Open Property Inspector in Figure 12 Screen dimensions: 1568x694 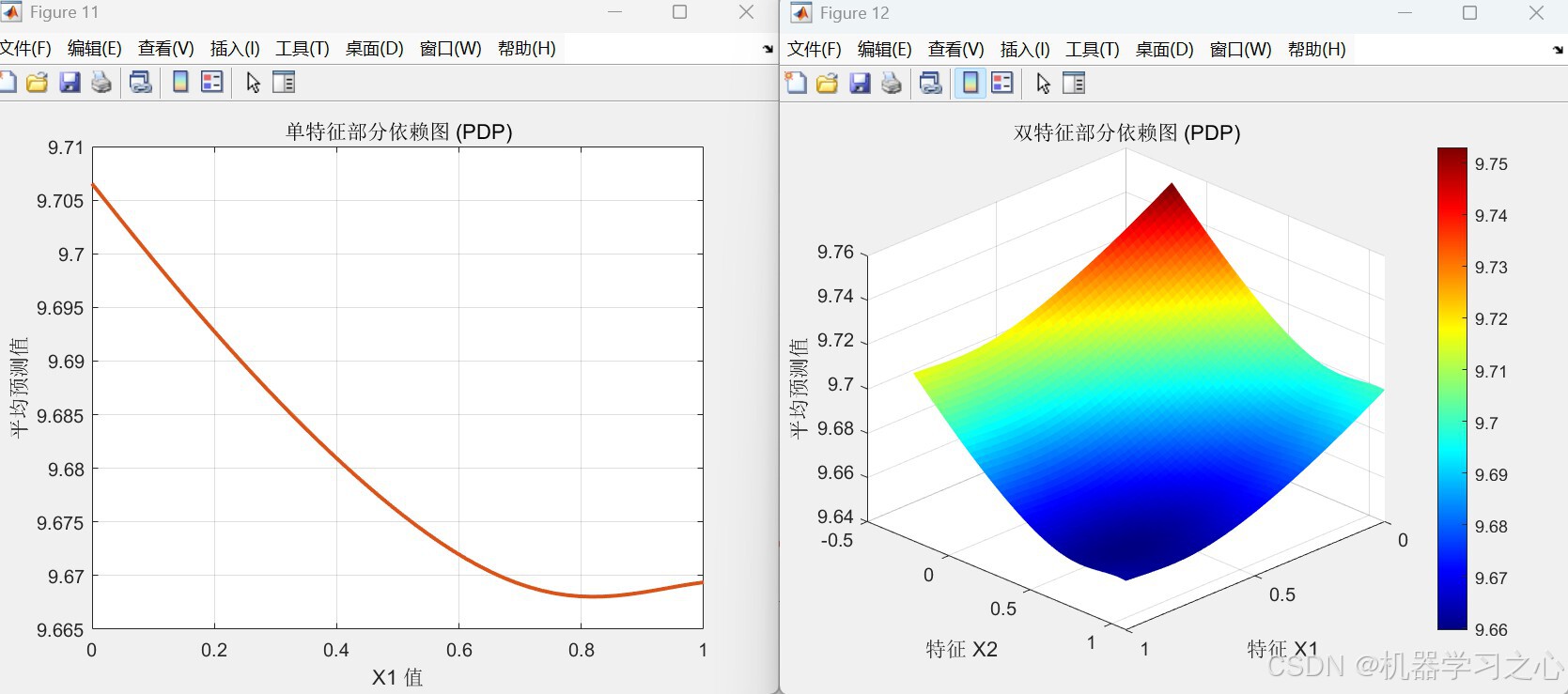click(1074, 84)
